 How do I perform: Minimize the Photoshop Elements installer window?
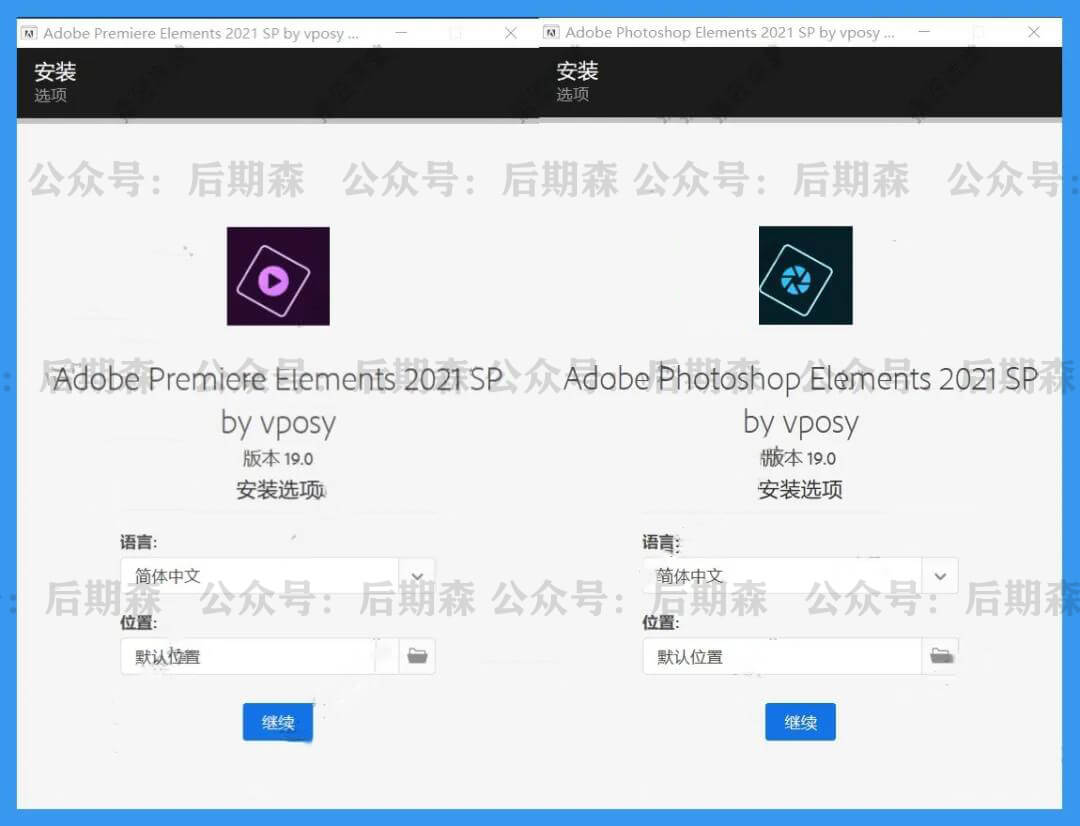click(x=924, y=32)
